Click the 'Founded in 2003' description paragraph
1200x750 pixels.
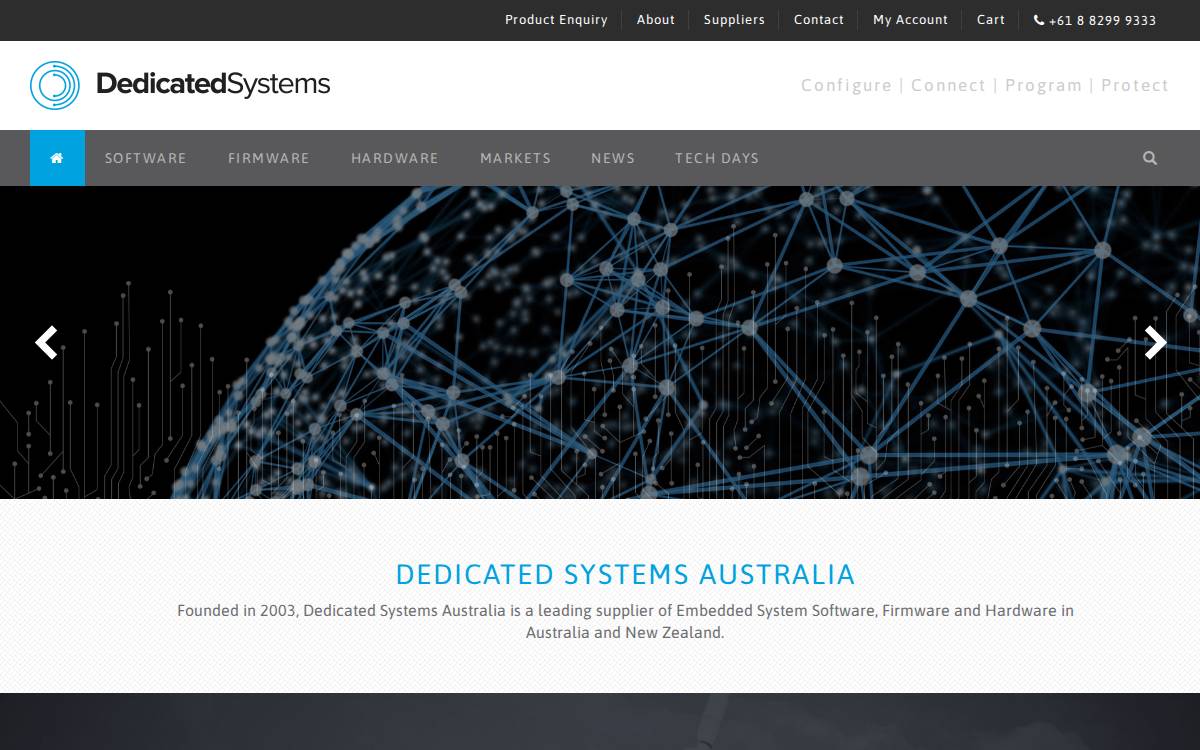click(x=625, y=621)
